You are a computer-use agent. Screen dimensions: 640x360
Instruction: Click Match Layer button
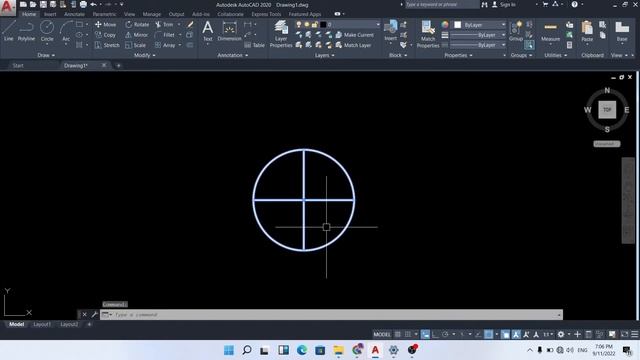353,45
